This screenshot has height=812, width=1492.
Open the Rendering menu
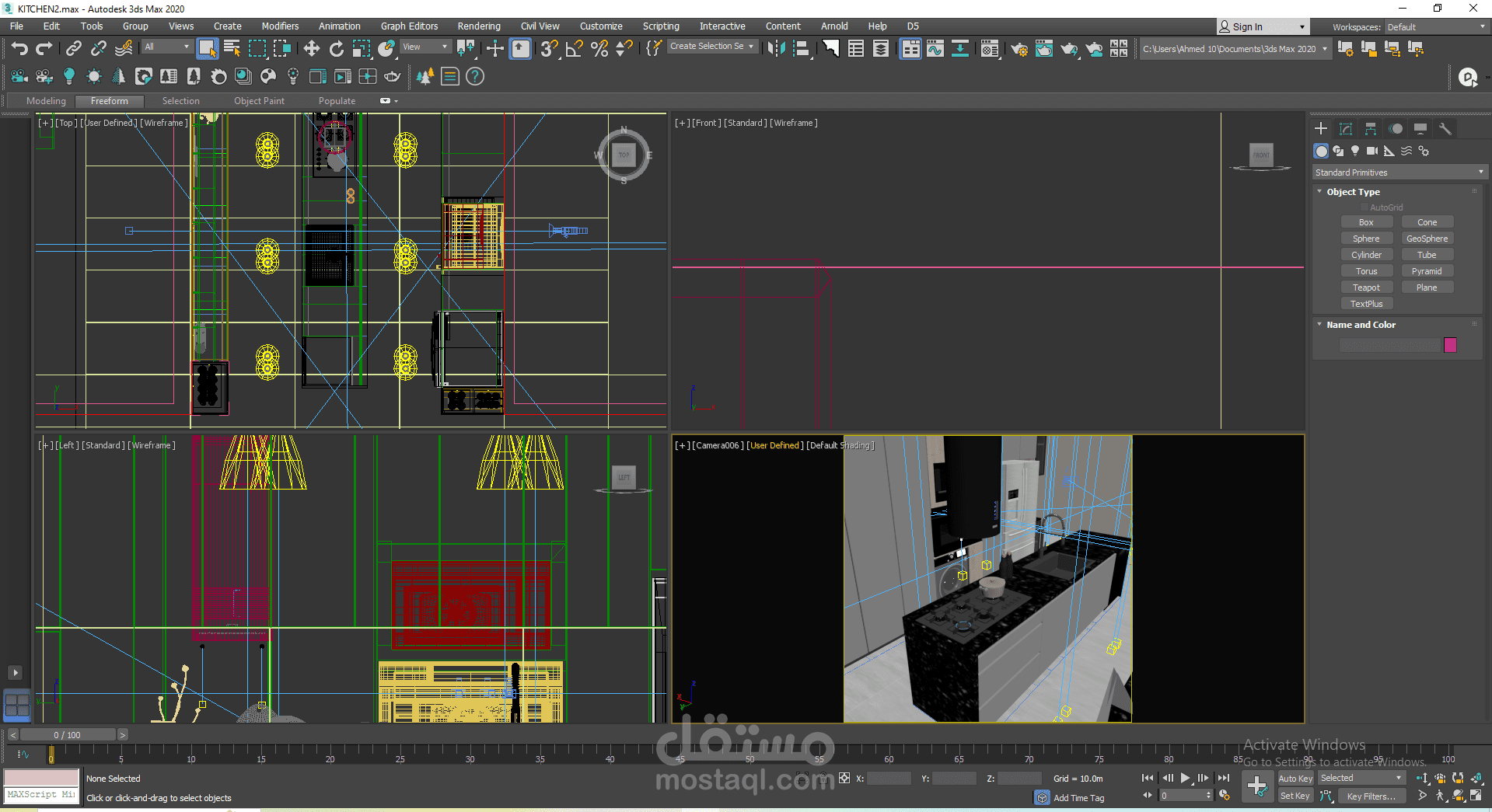pos(478,26)
